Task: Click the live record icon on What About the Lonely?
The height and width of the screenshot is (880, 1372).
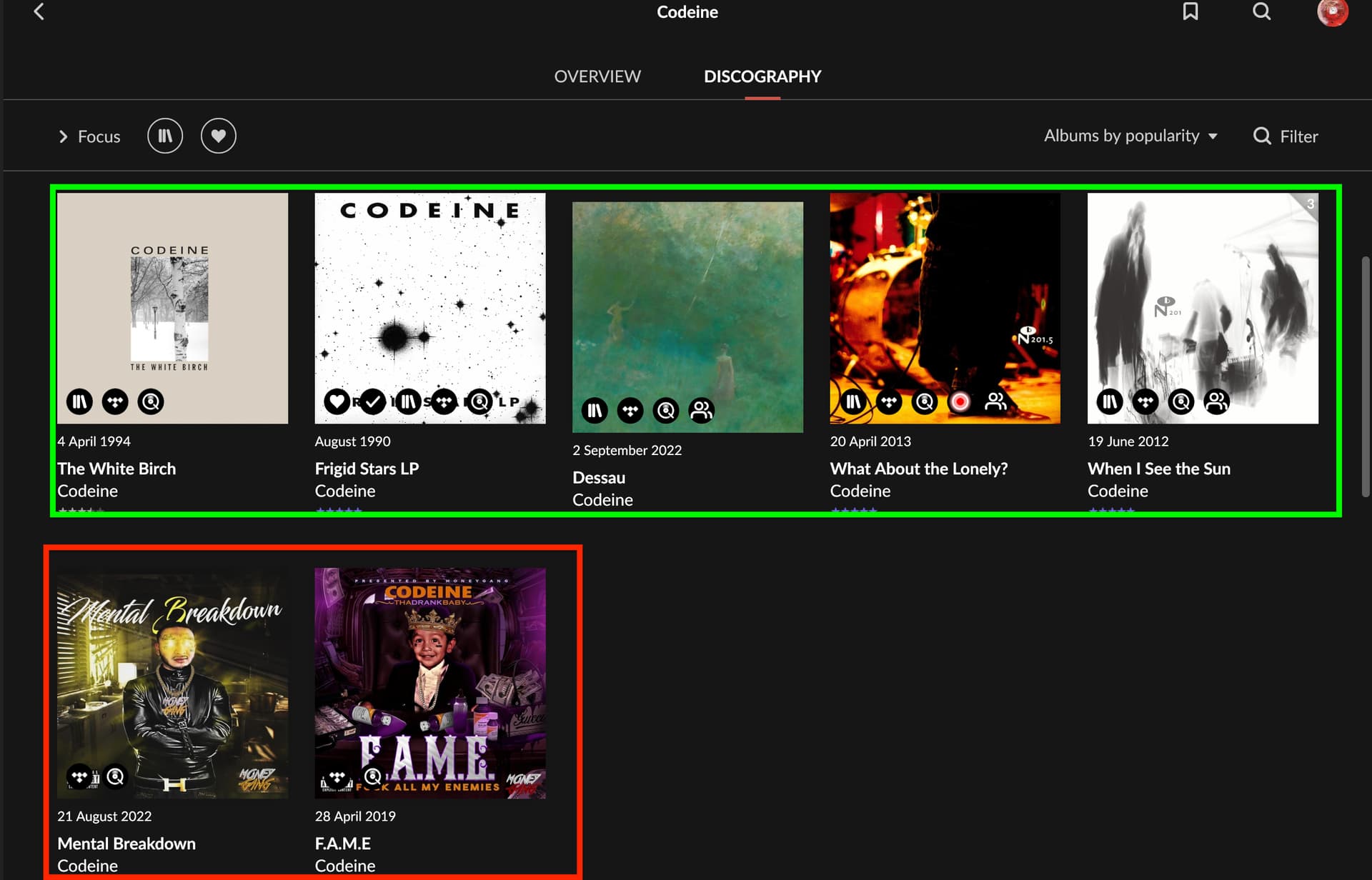Action: click(x=960, y=401)
